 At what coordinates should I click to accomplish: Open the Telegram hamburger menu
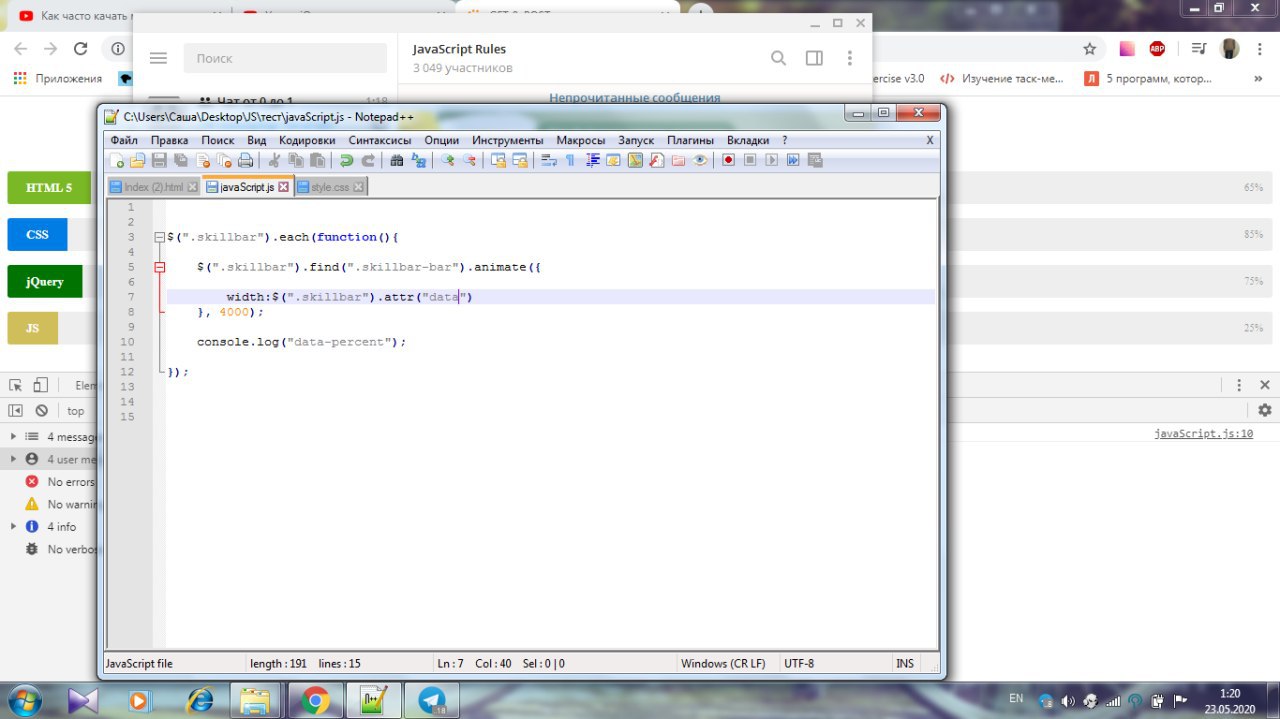pos(158,58)
